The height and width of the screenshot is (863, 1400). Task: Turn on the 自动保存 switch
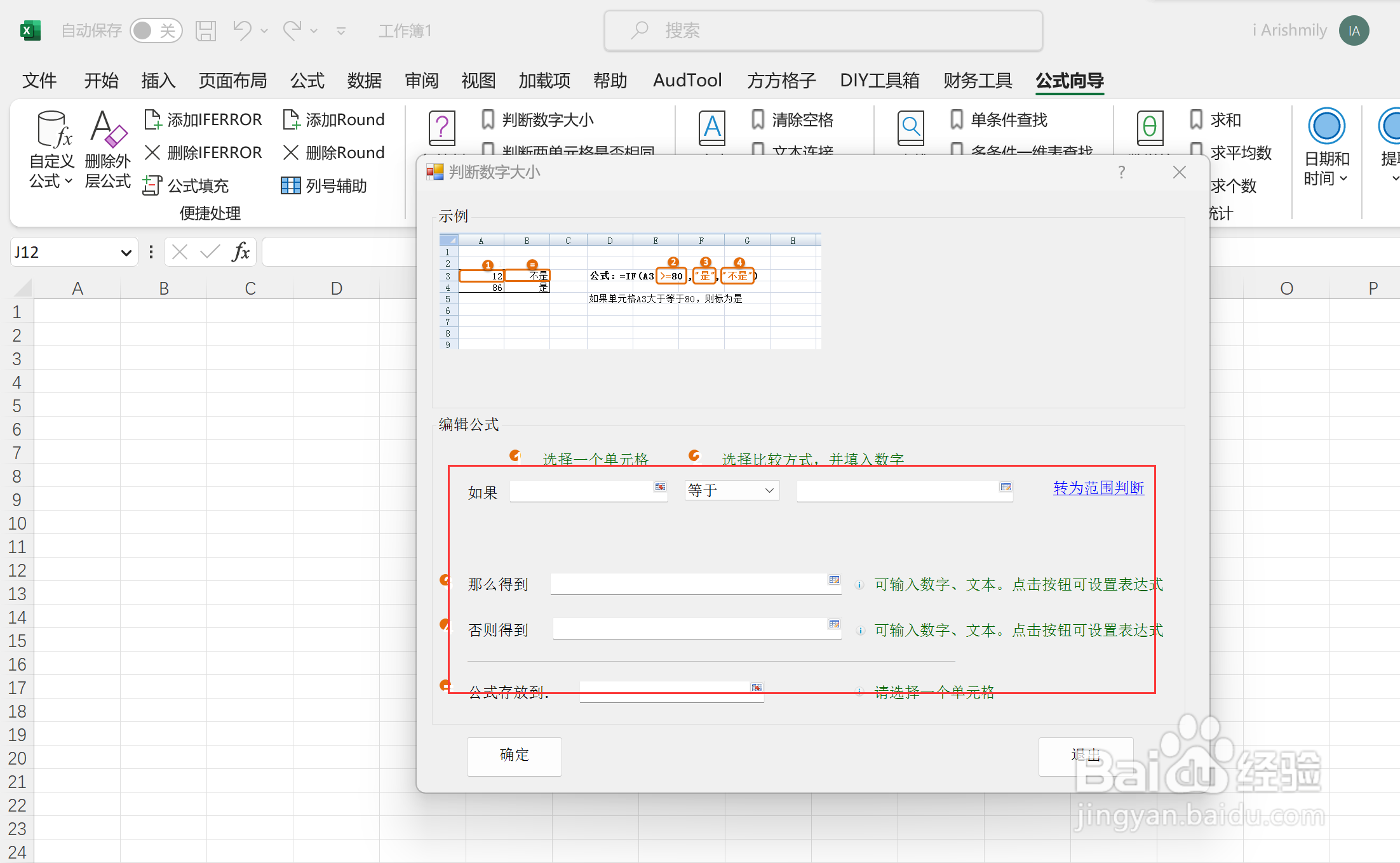(156, 30)
